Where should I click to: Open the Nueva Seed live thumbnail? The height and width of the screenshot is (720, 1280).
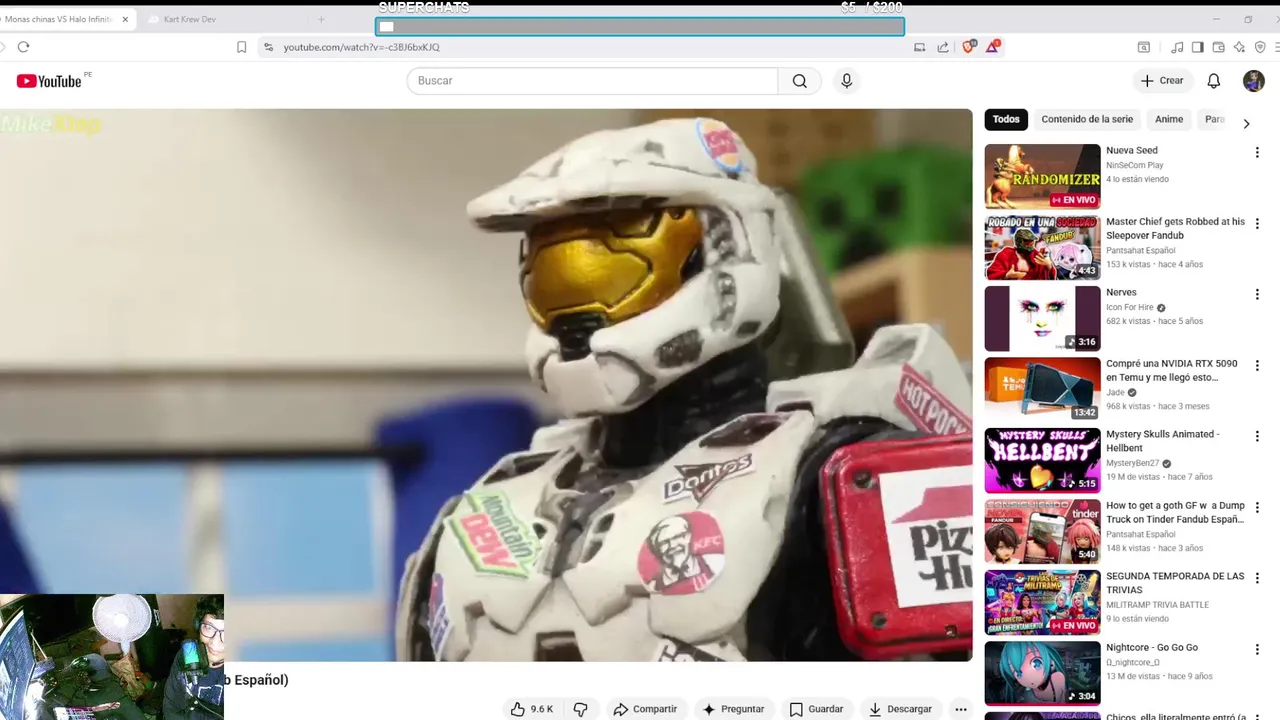1042,176
